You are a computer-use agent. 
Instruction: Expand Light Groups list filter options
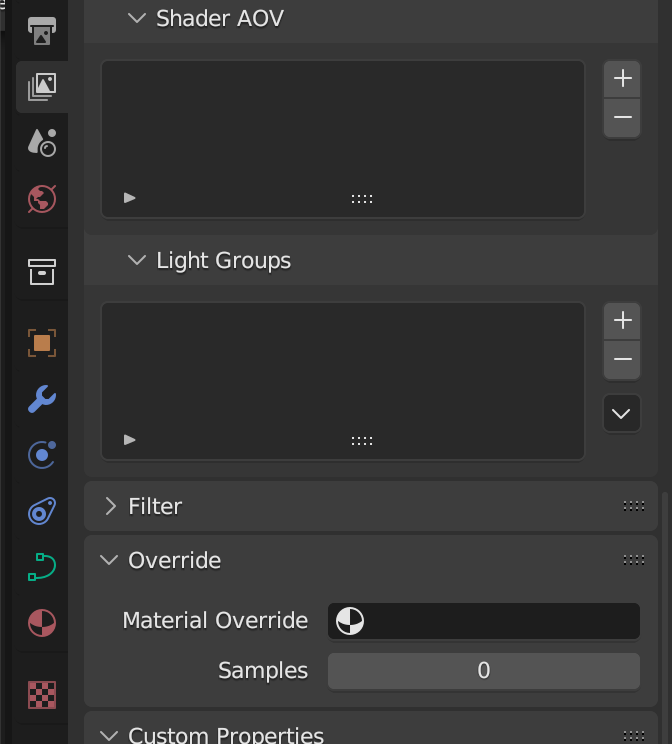tap(130, 440)
